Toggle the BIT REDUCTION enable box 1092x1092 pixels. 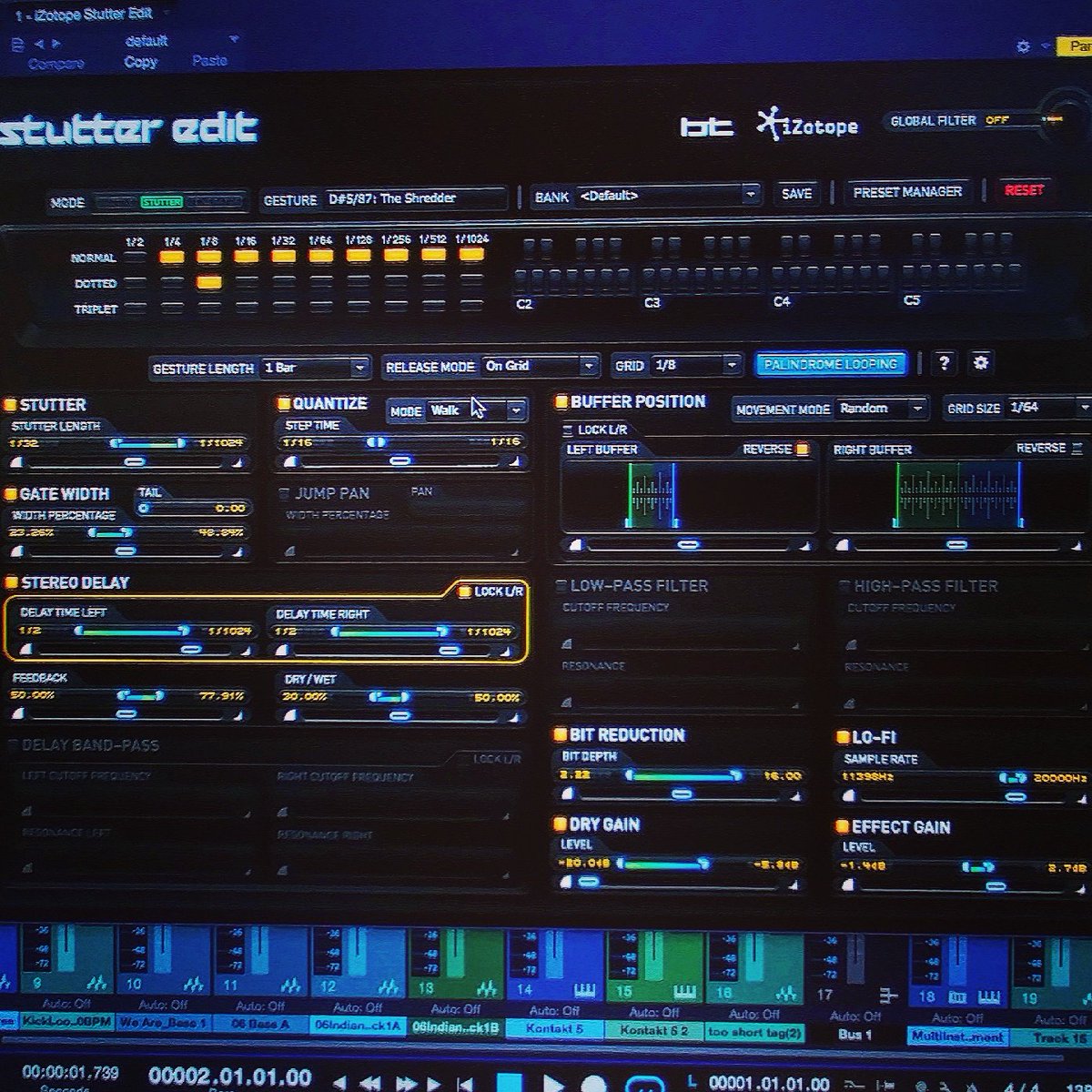[x=561, y=735]
